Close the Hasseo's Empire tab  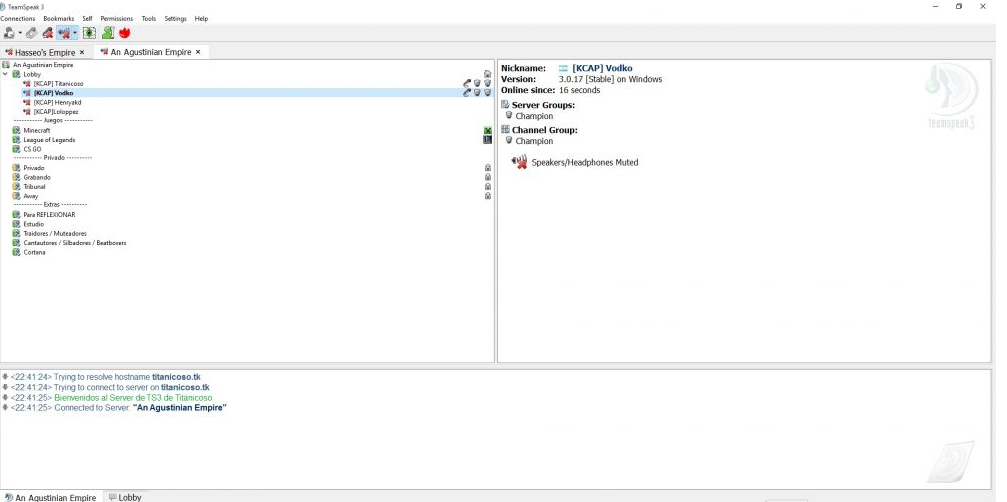[x=82, y=52]
